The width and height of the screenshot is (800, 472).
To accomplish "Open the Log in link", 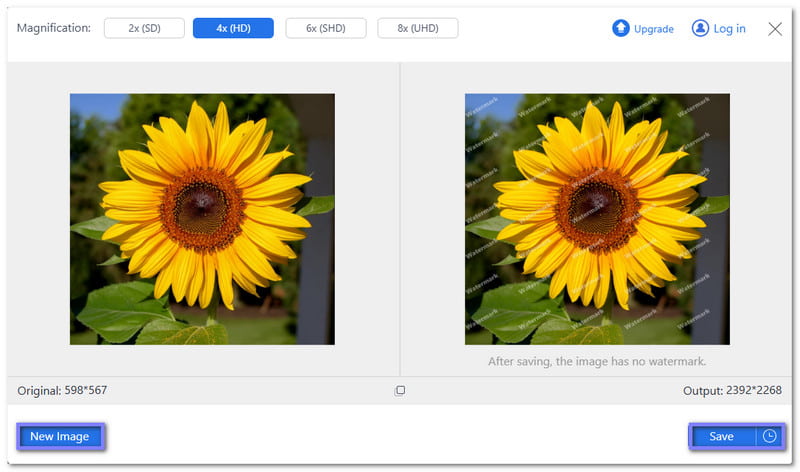I will (729, 29).
